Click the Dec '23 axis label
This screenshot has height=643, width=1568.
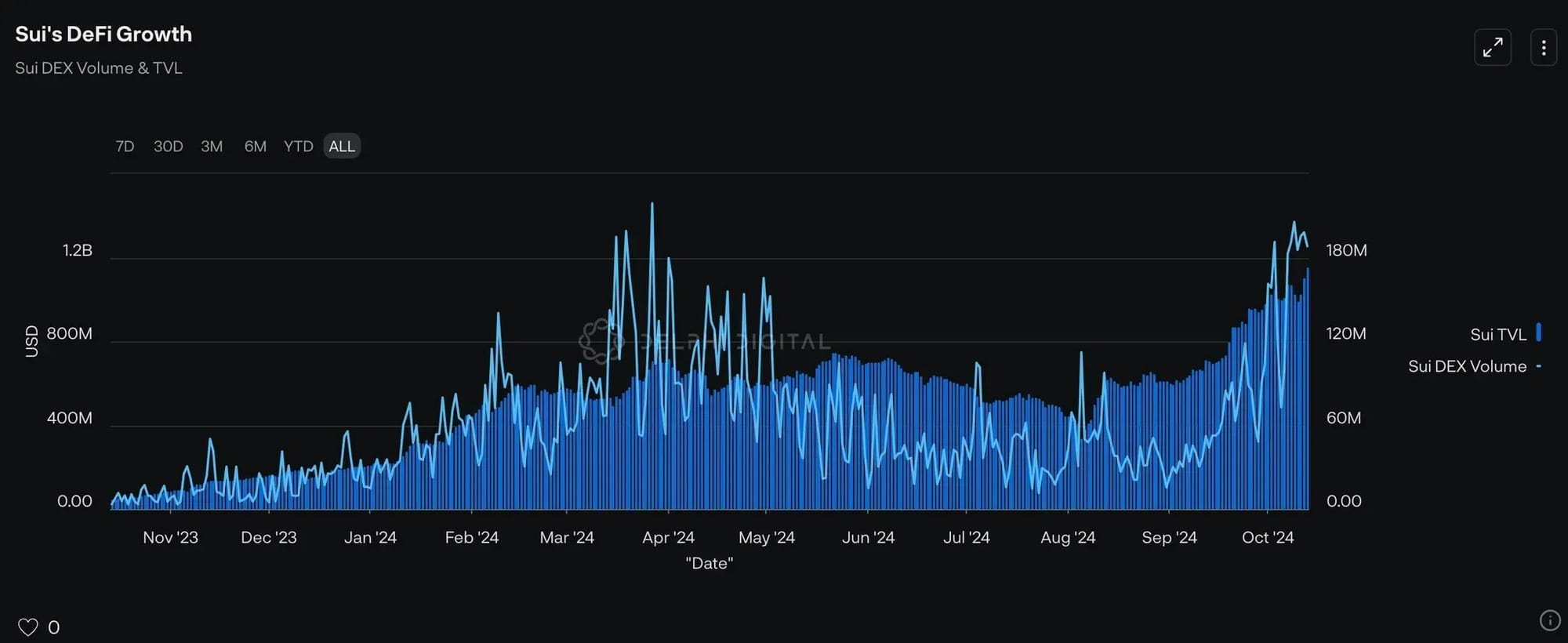coord(269,537)
